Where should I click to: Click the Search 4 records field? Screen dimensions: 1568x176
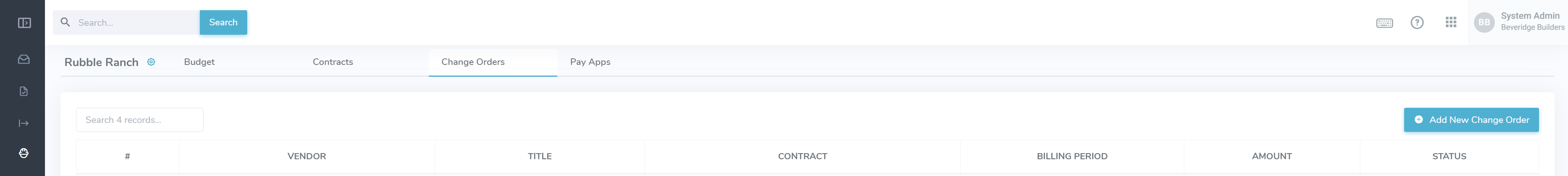[x=139, y=120]
